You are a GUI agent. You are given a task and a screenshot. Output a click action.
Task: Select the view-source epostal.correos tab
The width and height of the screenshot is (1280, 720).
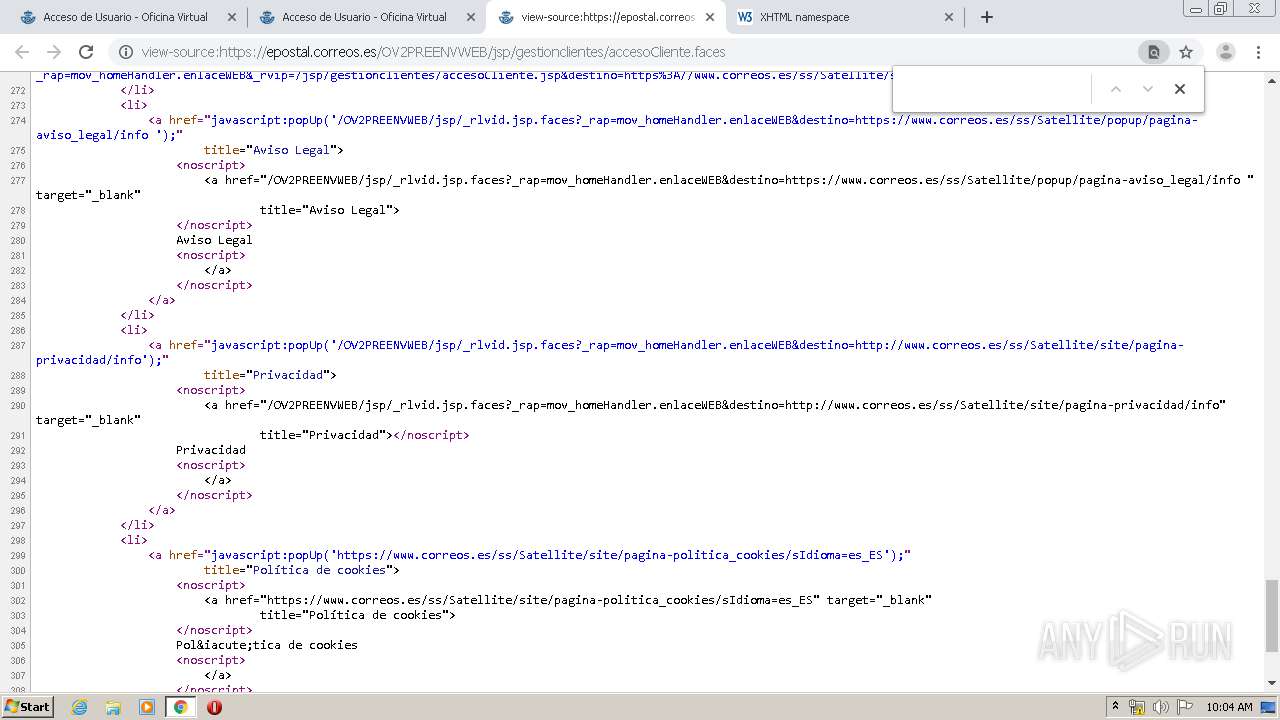click(x=607, y=17)
